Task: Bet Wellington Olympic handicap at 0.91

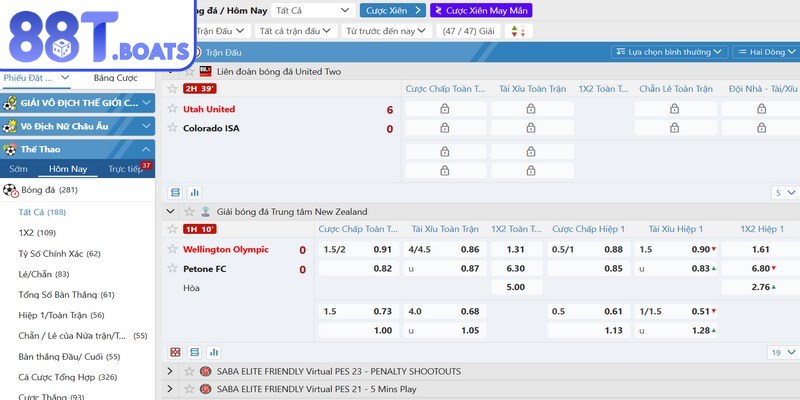Action: (358, 249)
